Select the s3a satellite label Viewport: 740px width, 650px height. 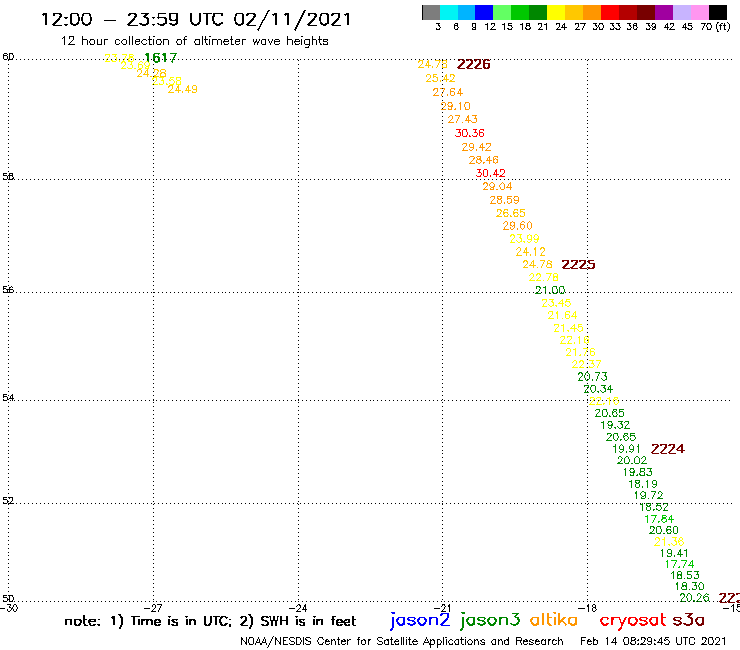click(x=689, y=620)
